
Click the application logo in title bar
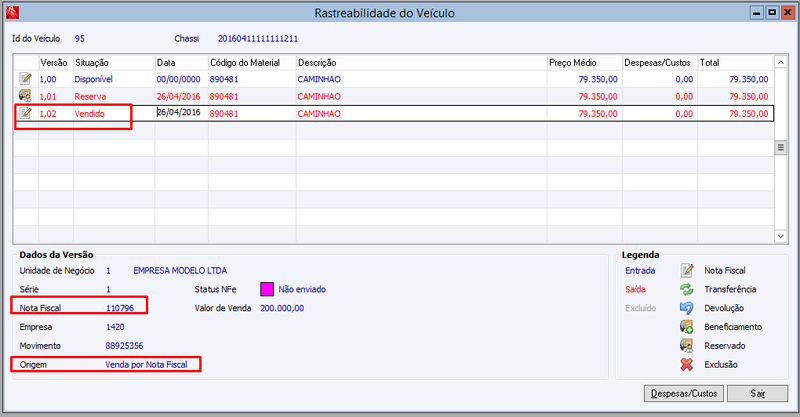[x=12, y=13]
